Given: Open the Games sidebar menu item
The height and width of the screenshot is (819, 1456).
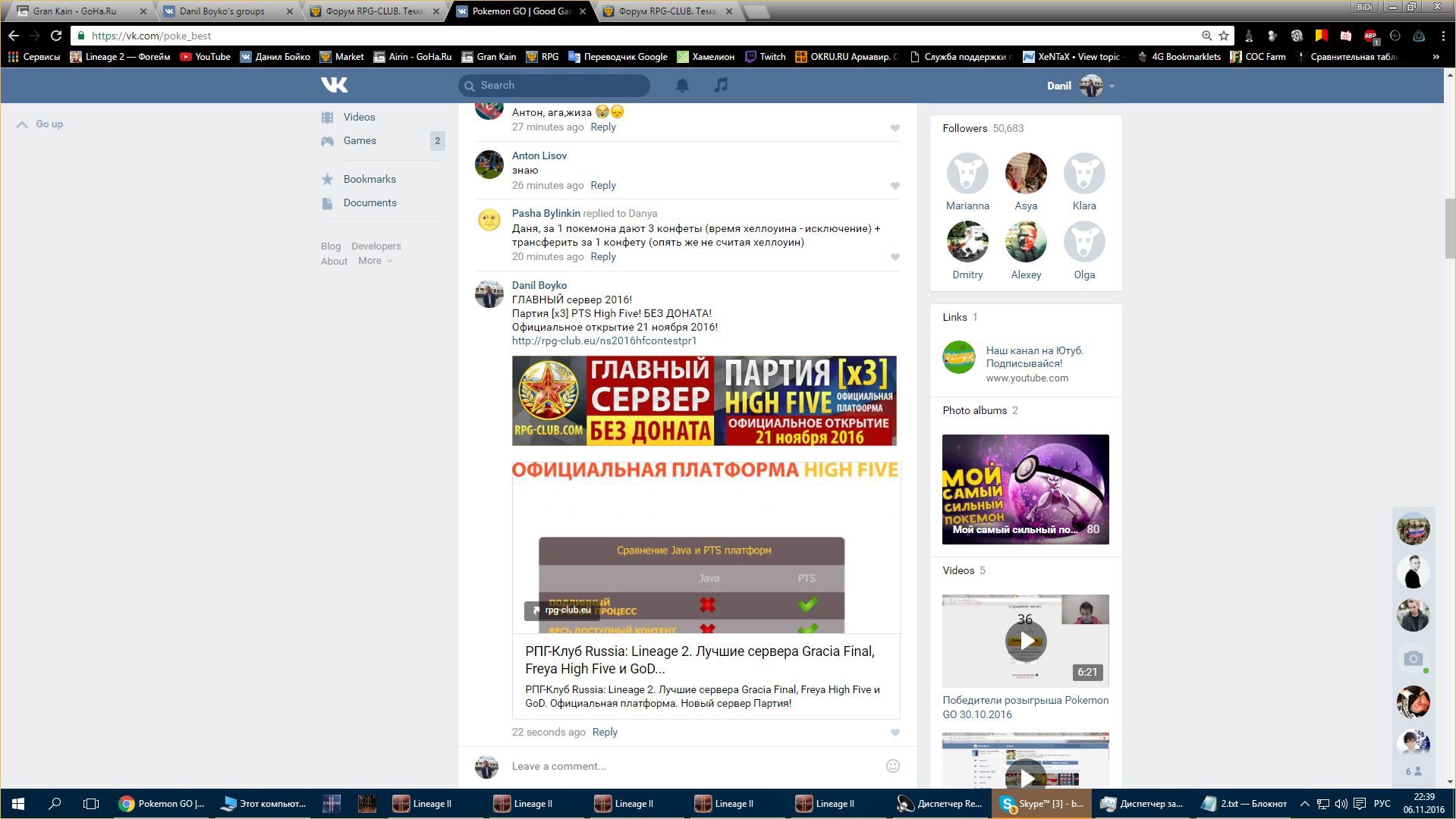Looking at the screenshot, I should (360, 140).
